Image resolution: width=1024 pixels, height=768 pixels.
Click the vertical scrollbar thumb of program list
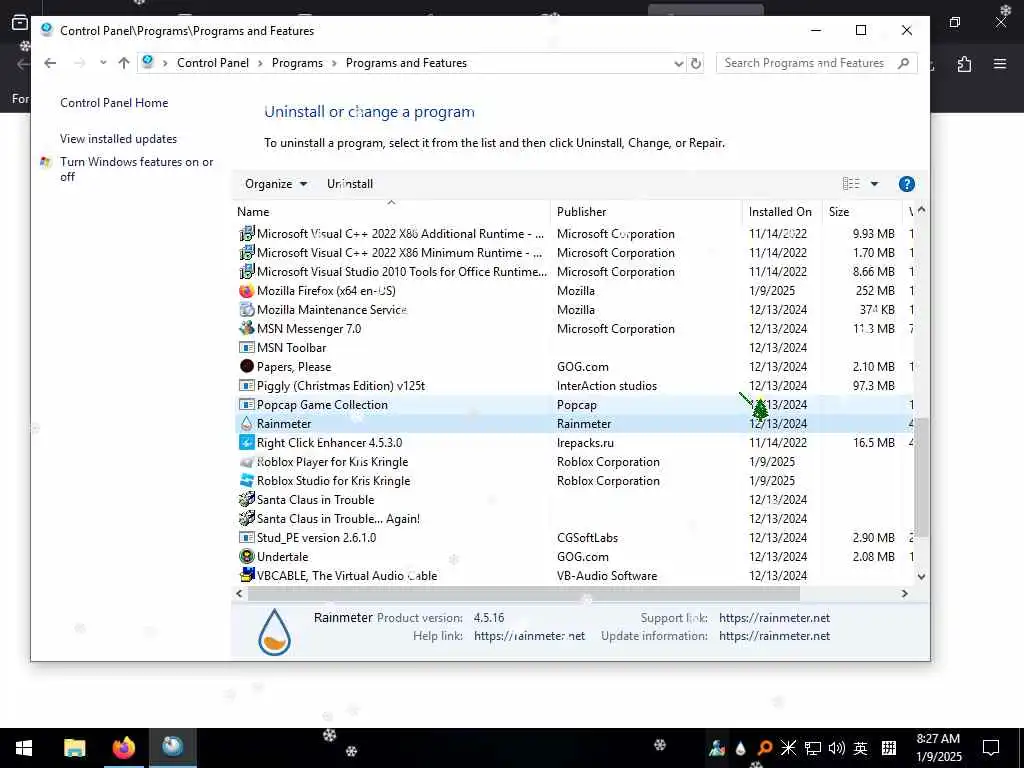921,477
